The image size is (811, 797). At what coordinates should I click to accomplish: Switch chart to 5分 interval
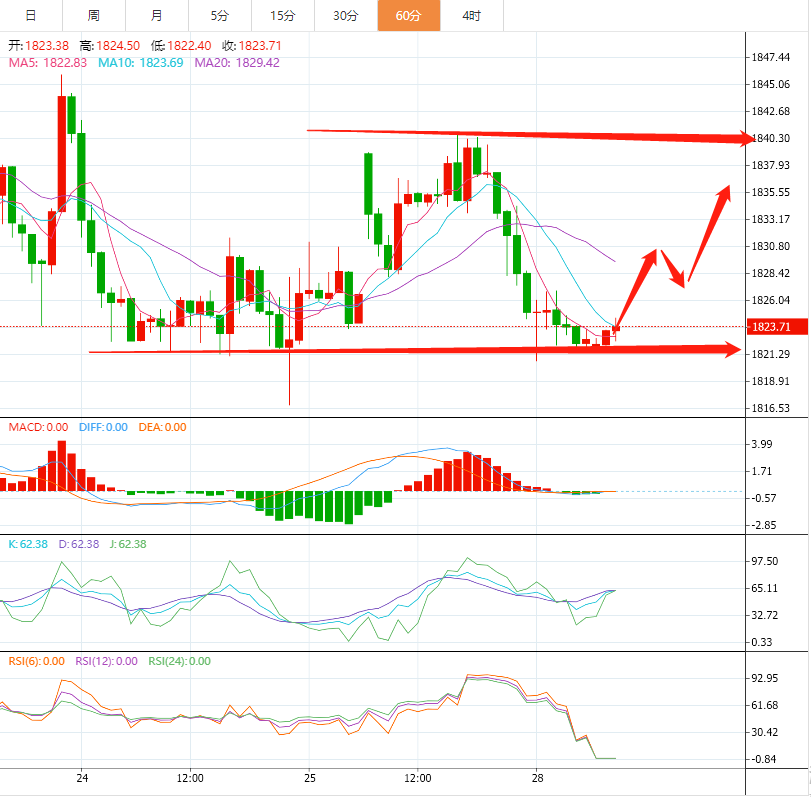(x=220, y=16)
